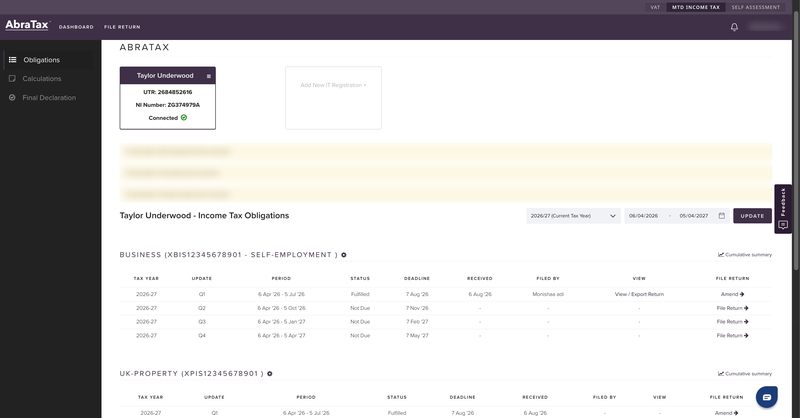
Task: Open Business Cumulative summary link
Action: 744,255
